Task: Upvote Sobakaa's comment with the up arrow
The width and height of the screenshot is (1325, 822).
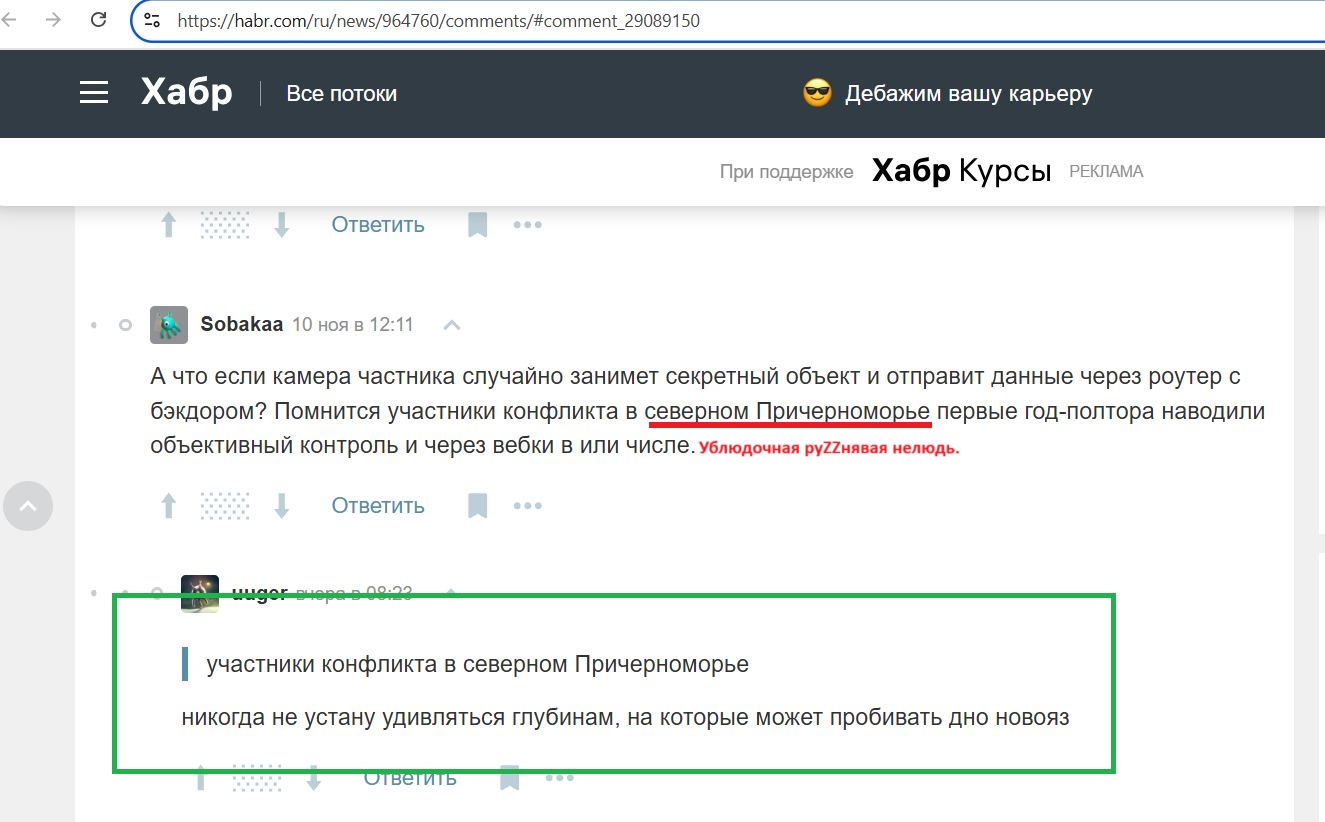Action: (x=168, y=505)
